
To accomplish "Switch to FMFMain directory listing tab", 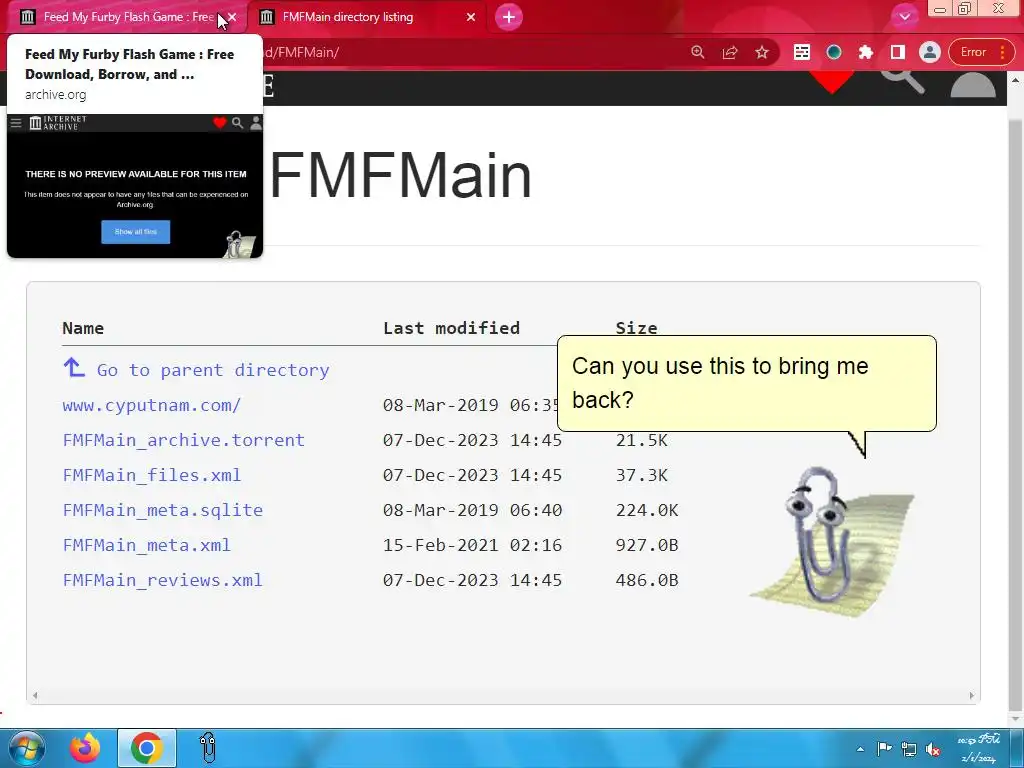I will (366, 17).
